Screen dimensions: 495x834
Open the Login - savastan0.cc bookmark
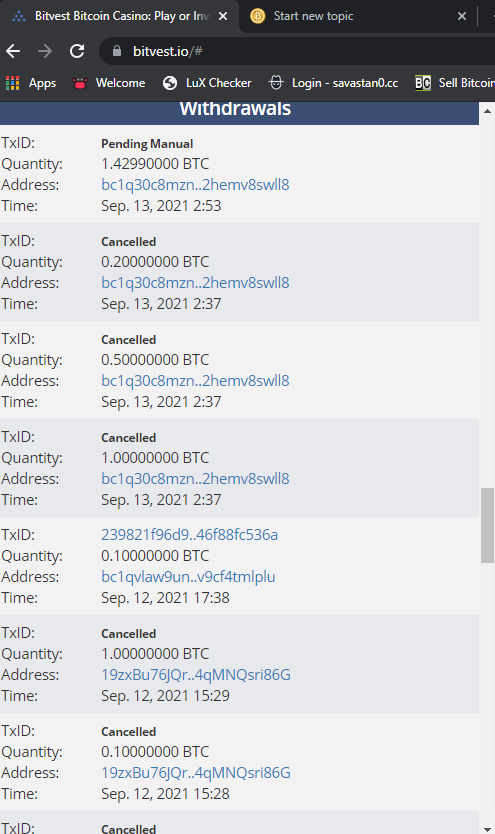(334, 83)
